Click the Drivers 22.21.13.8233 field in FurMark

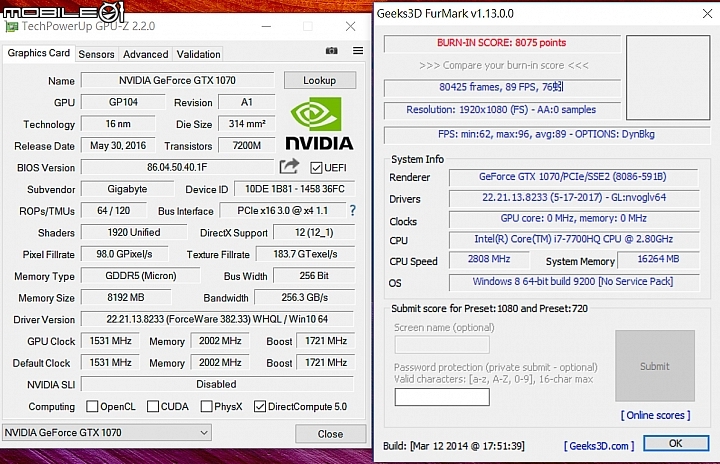point(574,198)
